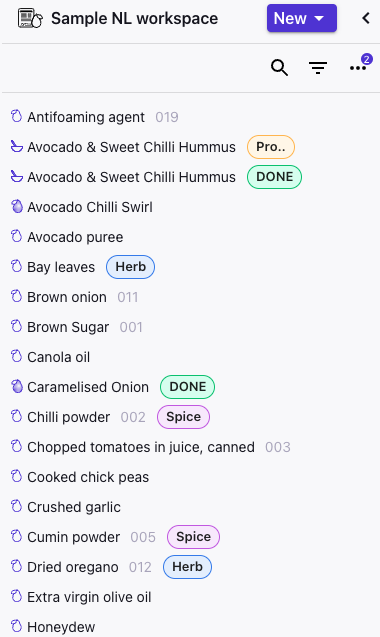The height and width of the screenshot is (637, 380).
Task: Open the Dried oregano entry
Action: point(73,567)
